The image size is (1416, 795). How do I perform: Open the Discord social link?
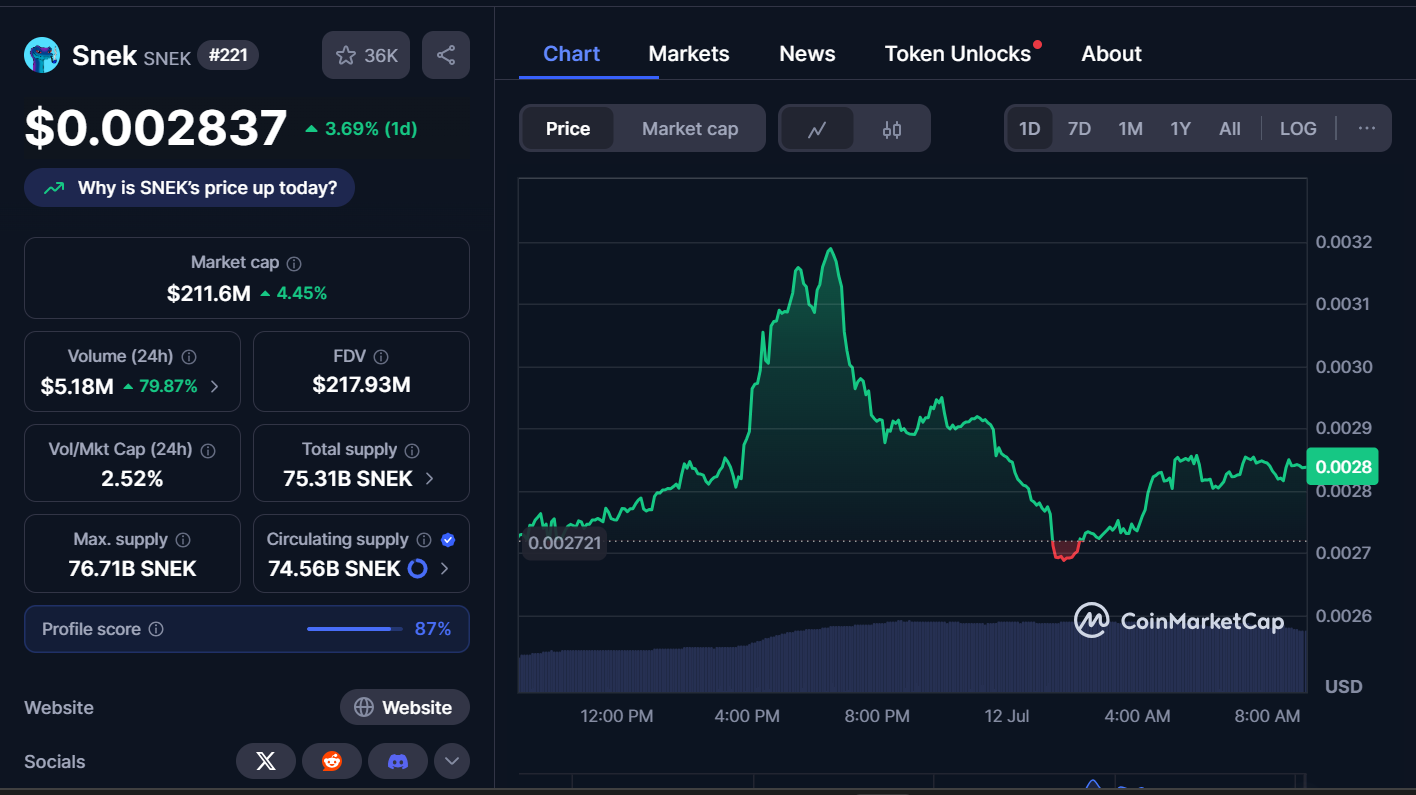pyautogui.click(x=398, y=761)
